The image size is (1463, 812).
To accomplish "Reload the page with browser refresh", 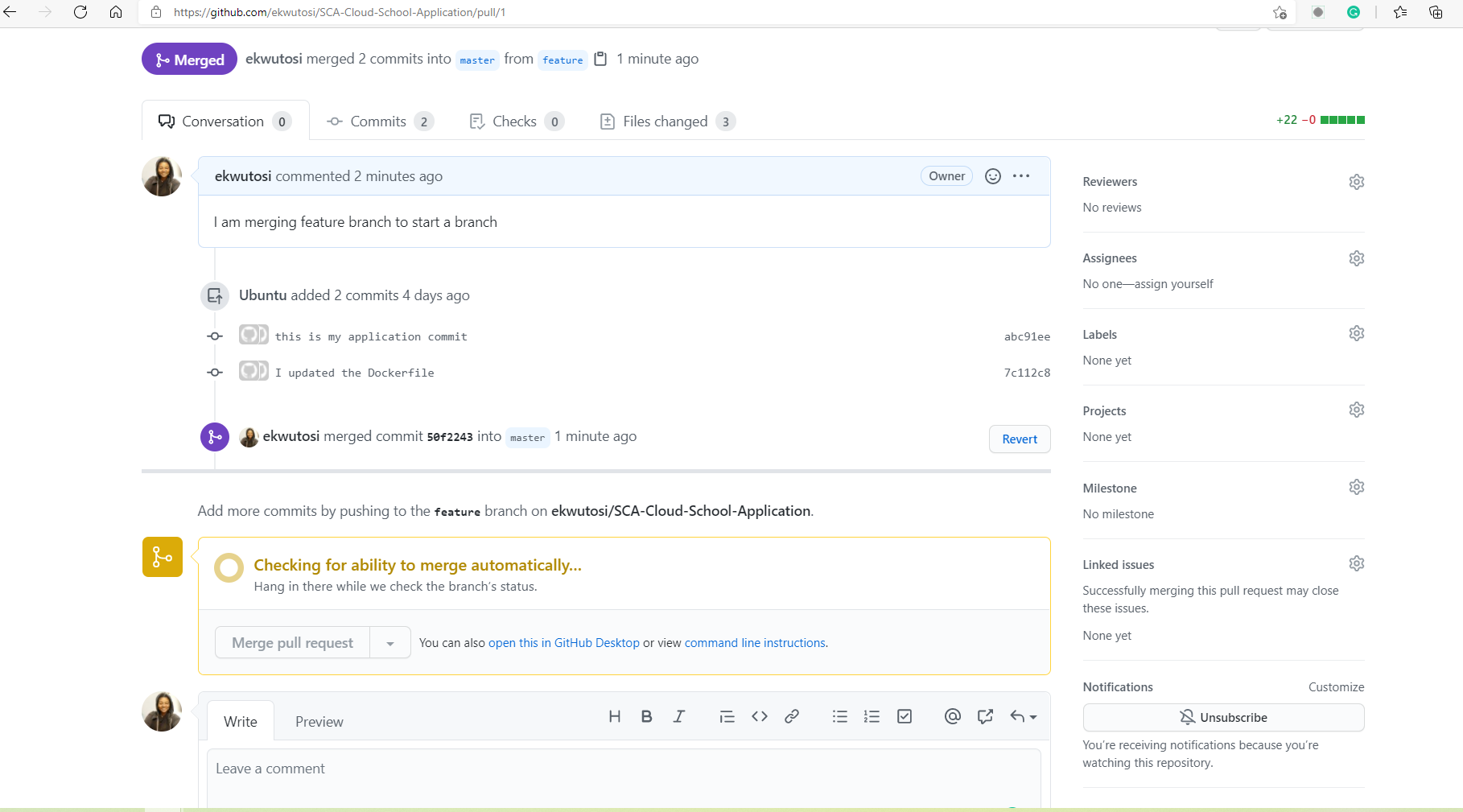I will point(80,12).
